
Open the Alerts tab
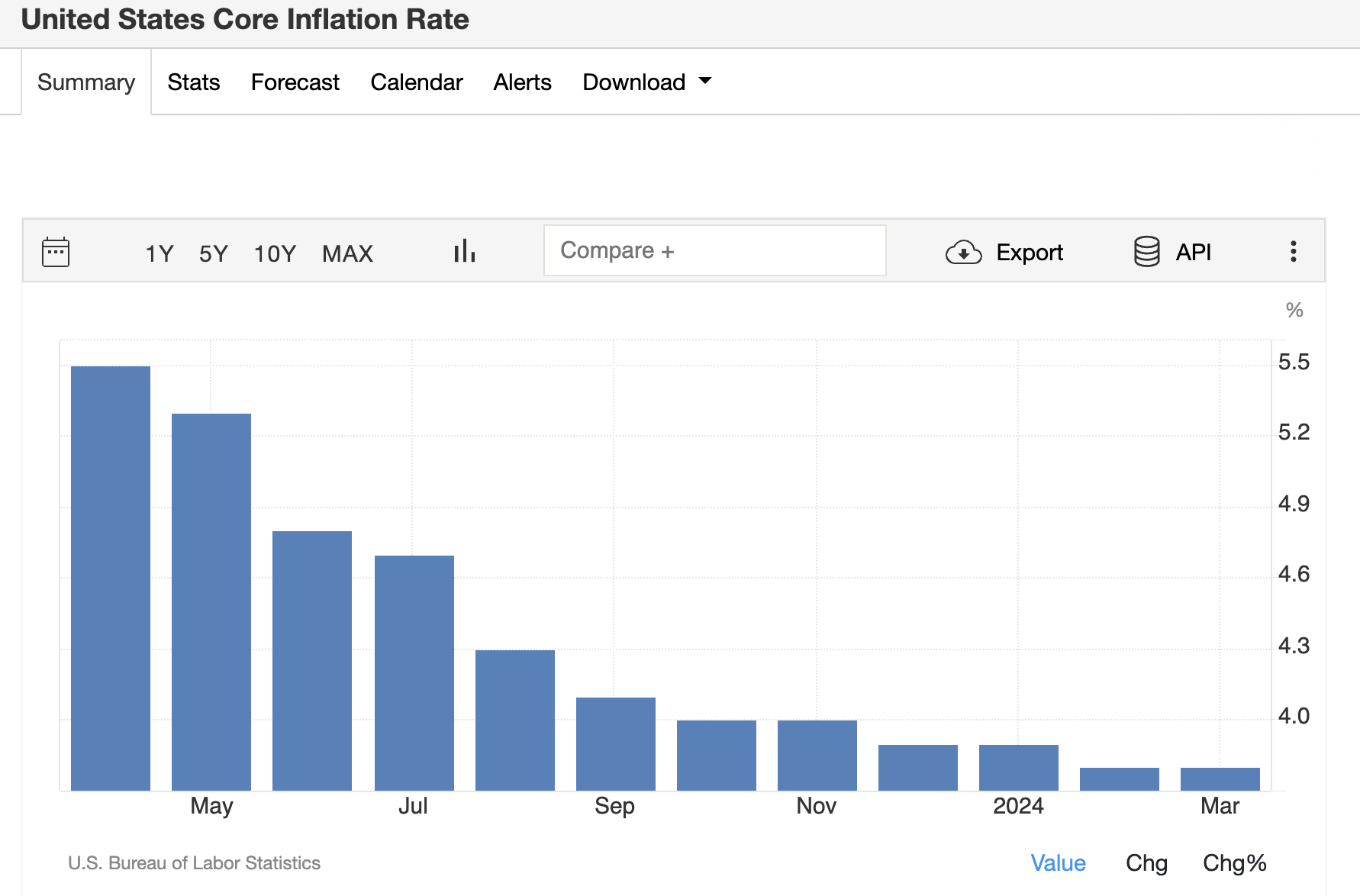[522, 82]
